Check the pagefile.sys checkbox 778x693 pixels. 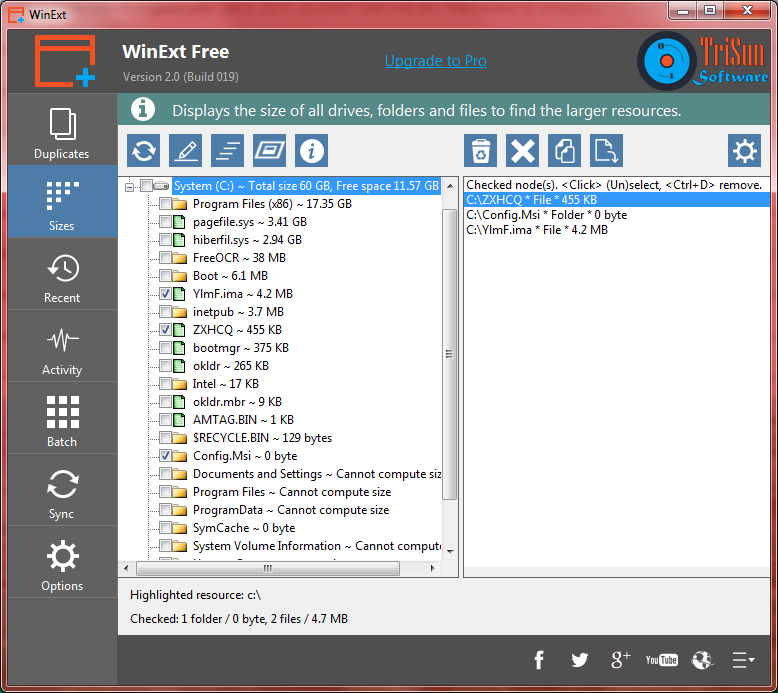(165, 222)
